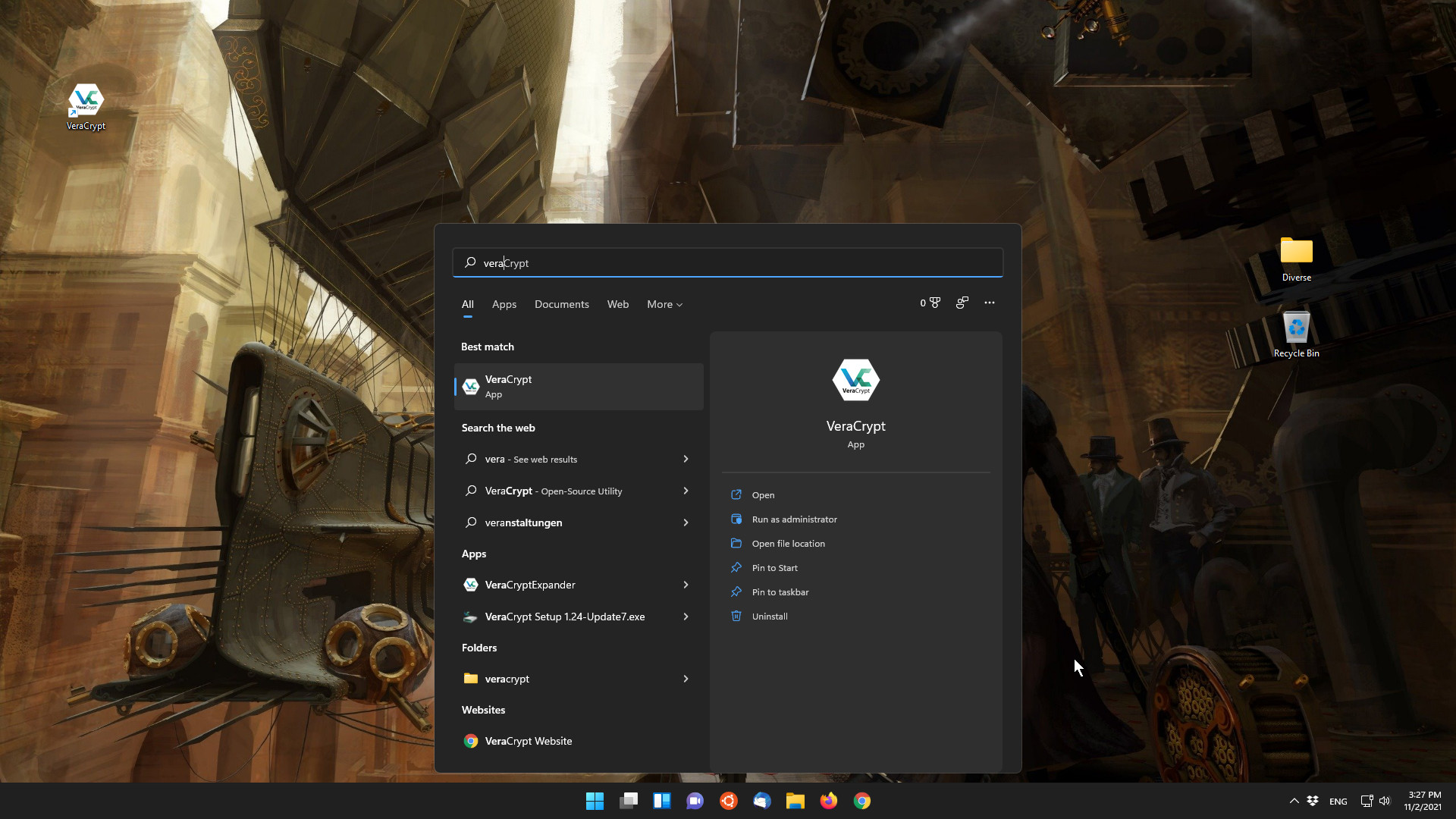Select veranstaltungen web suggestion
The width and height of the screenshot is (1456, 819).
(x=579, y=522)
